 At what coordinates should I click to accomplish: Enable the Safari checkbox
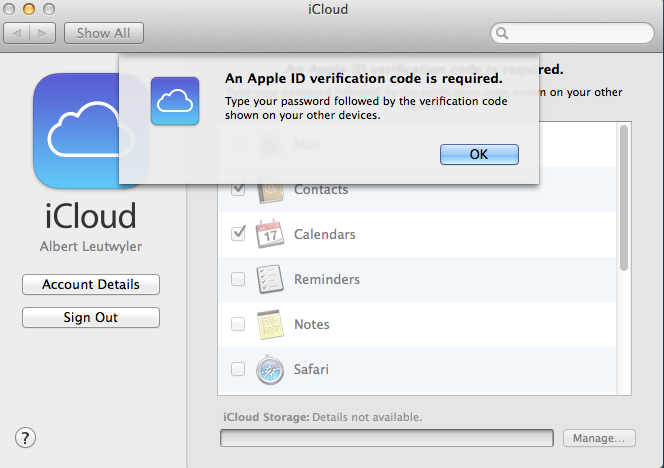(x=238, y=369)
